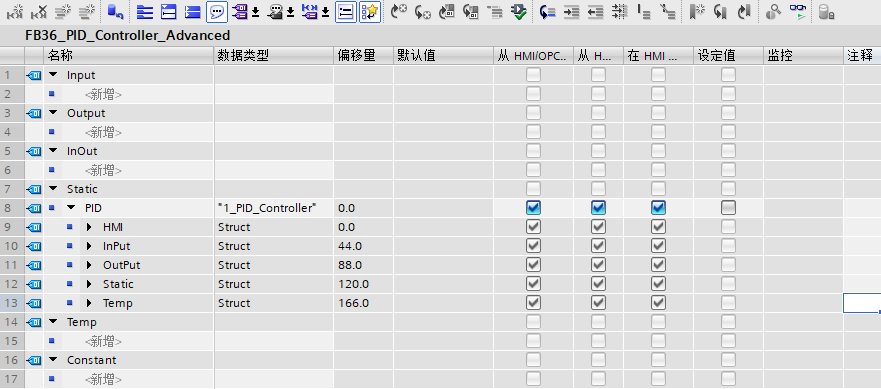
Task: Toggle the network comments display icon
Action: pyautogui.click(x=346, y=11)
